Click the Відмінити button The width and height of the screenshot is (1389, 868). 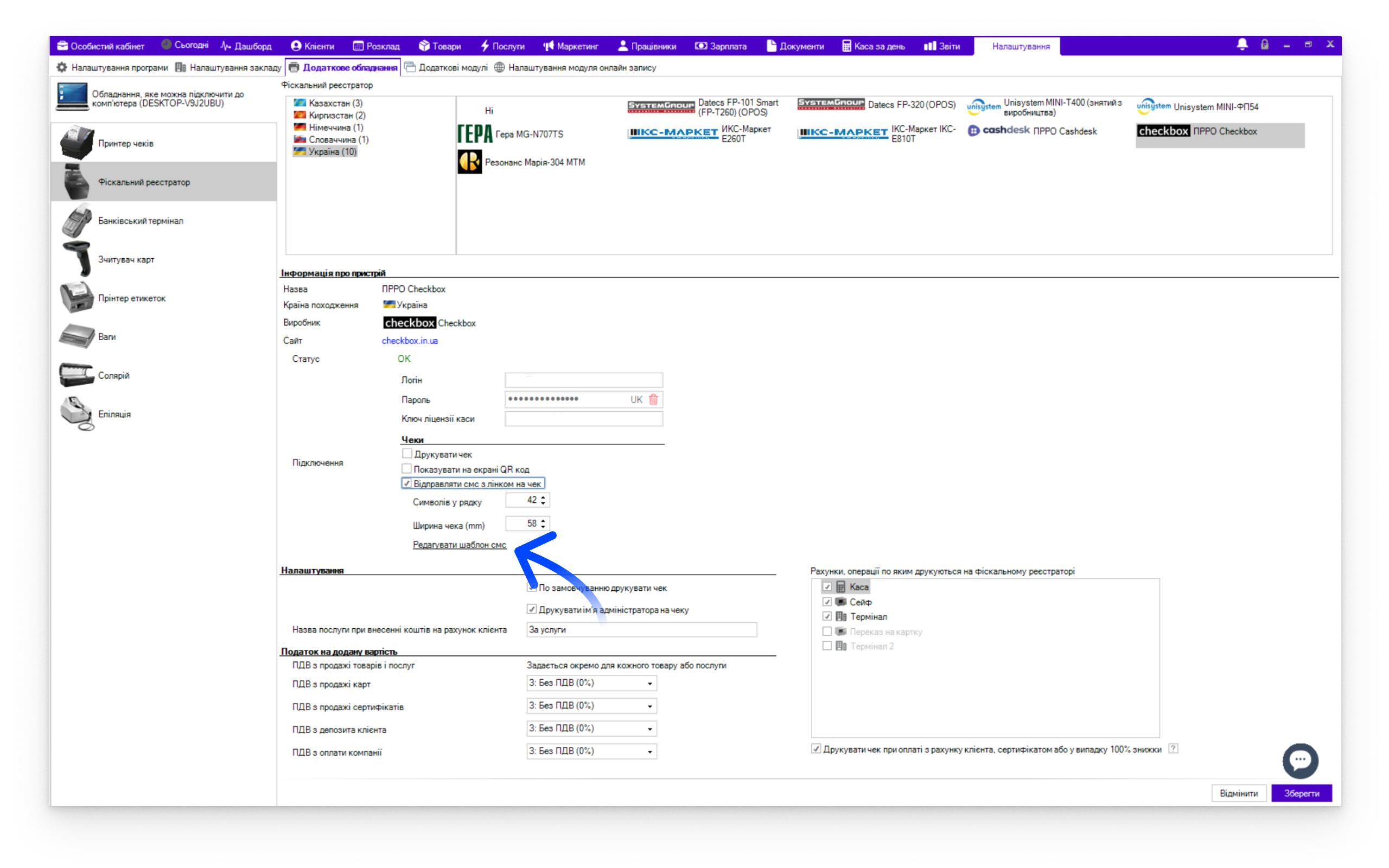click(x=1239, y=793)
